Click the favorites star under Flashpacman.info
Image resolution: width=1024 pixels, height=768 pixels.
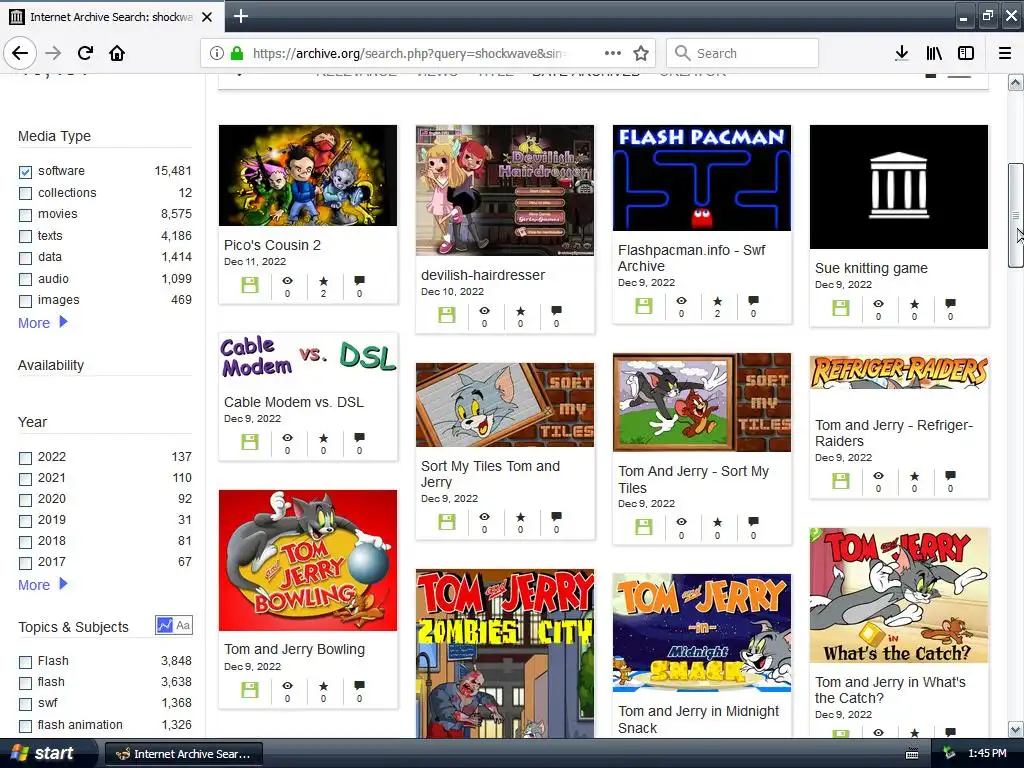click(x=718, y=301)
